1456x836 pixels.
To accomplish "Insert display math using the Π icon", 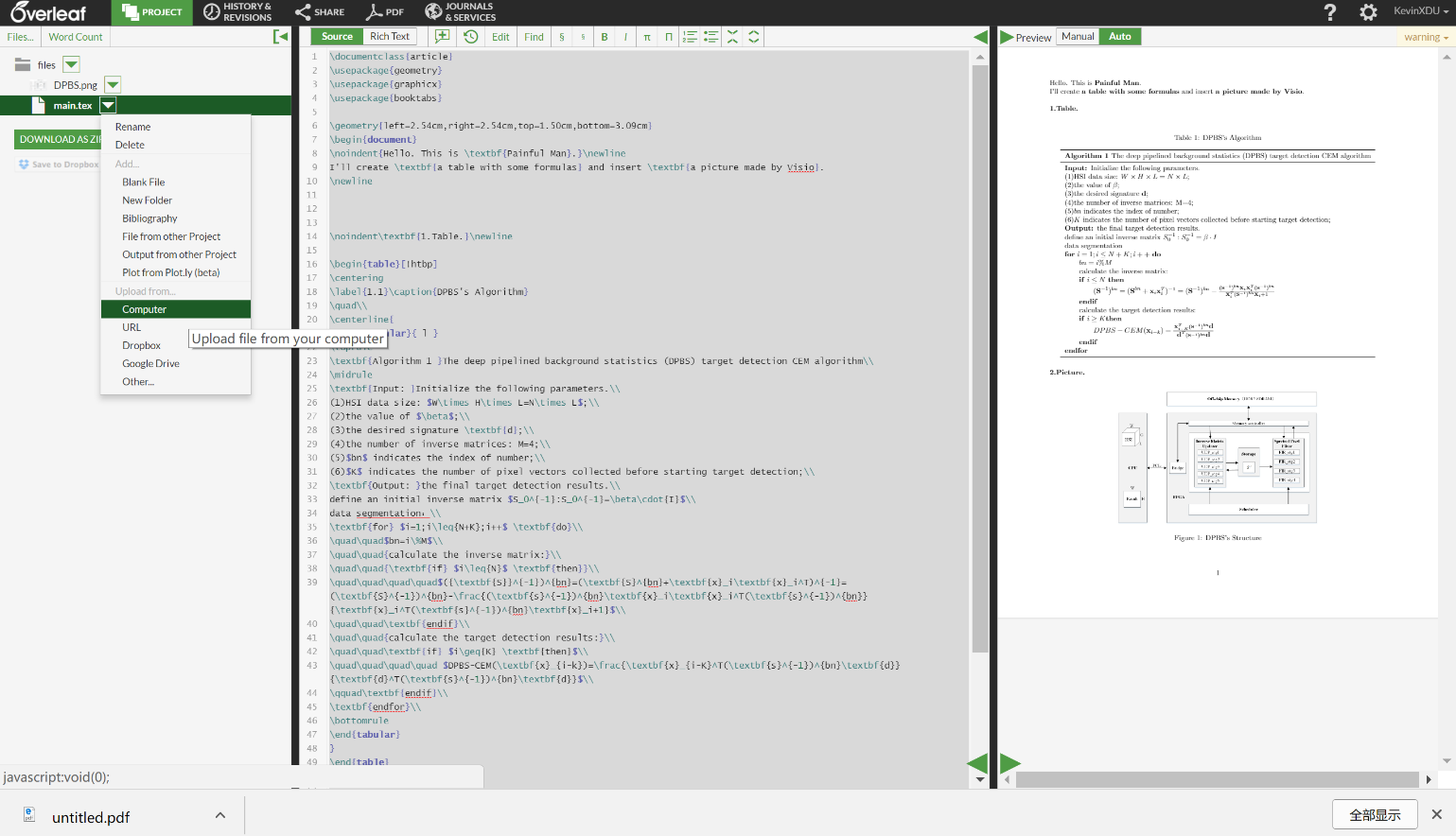I will (669, 36).
